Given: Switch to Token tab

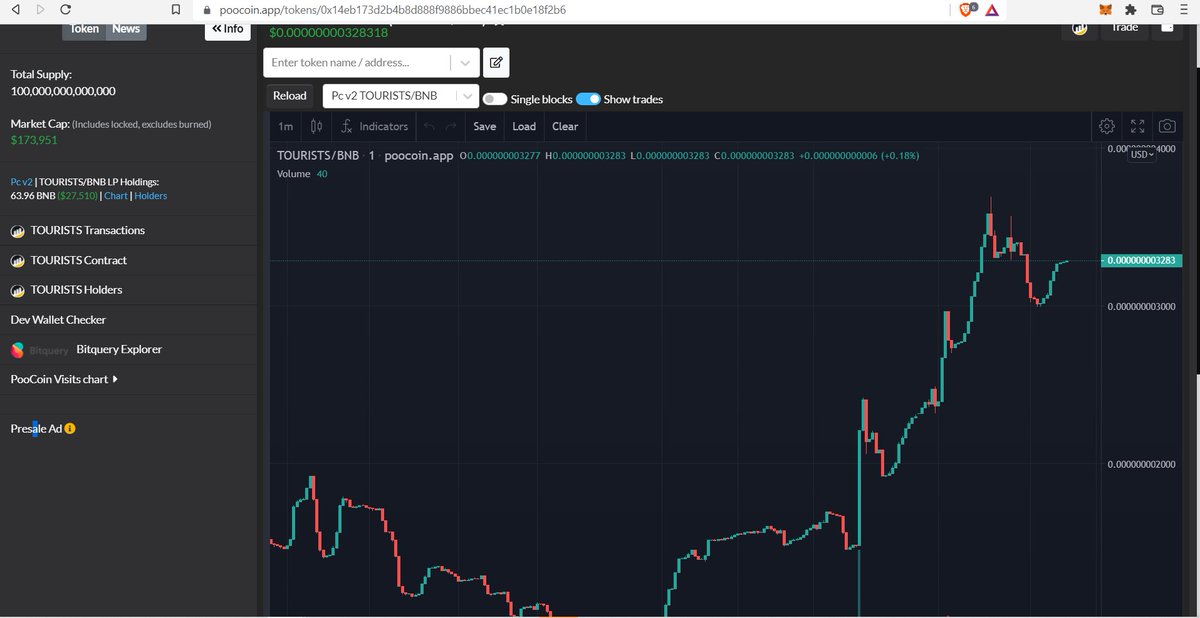Looking at the screenshot, I should click(84, 29).
